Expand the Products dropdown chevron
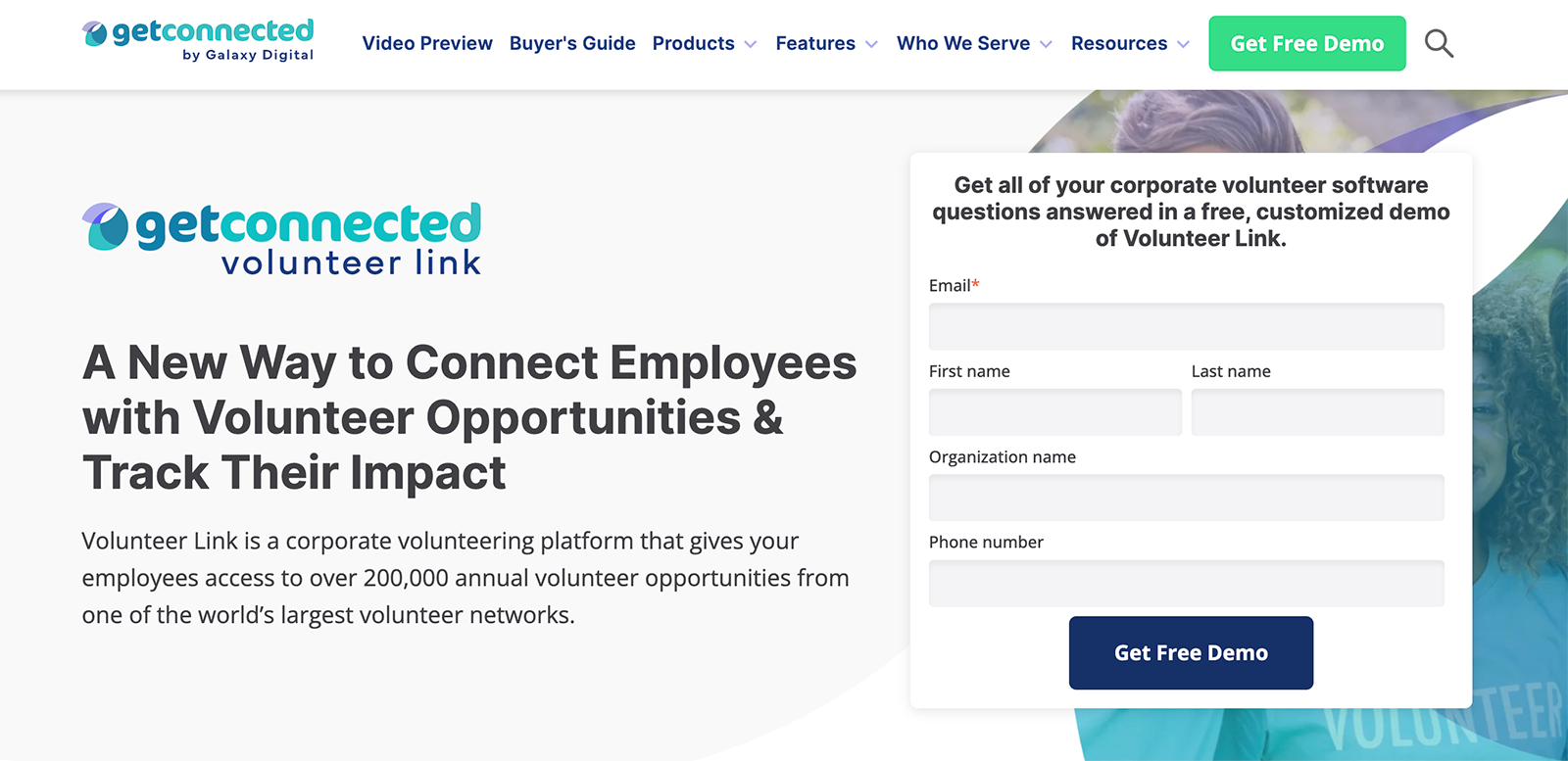 751,44
